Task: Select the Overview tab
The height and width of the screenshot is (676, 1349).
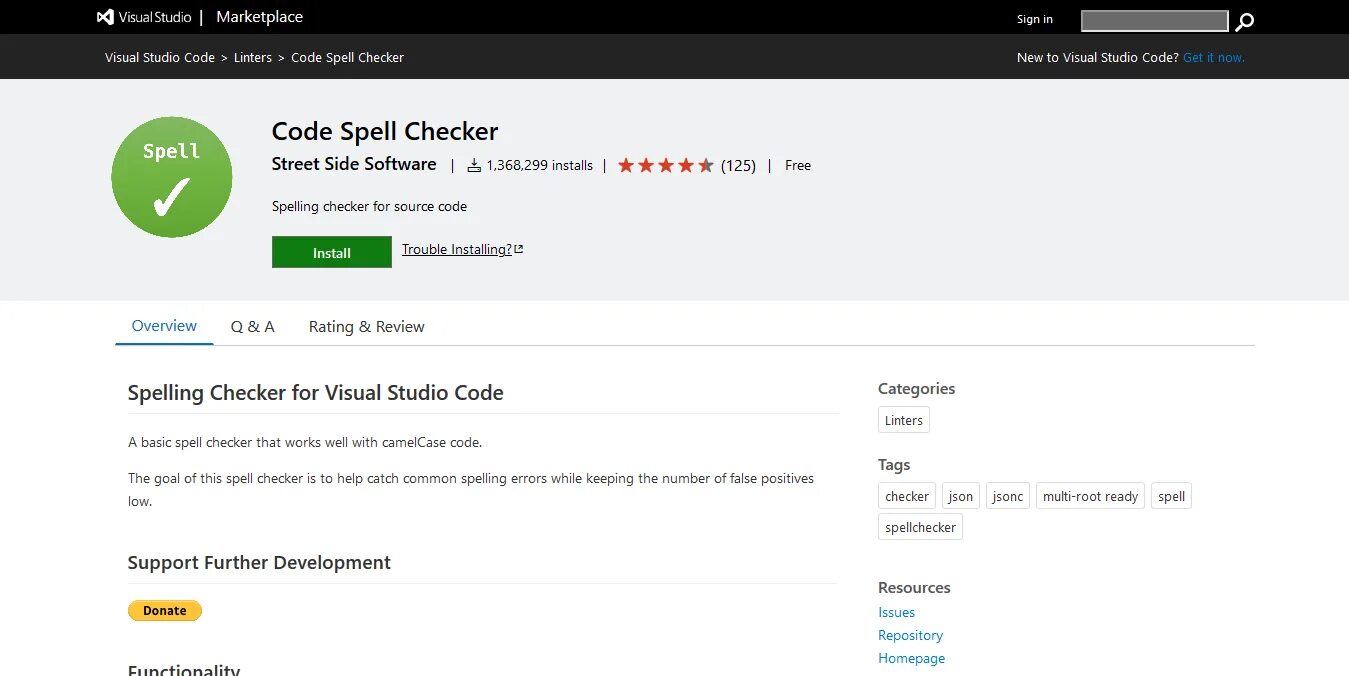Action: coord(165,326)
